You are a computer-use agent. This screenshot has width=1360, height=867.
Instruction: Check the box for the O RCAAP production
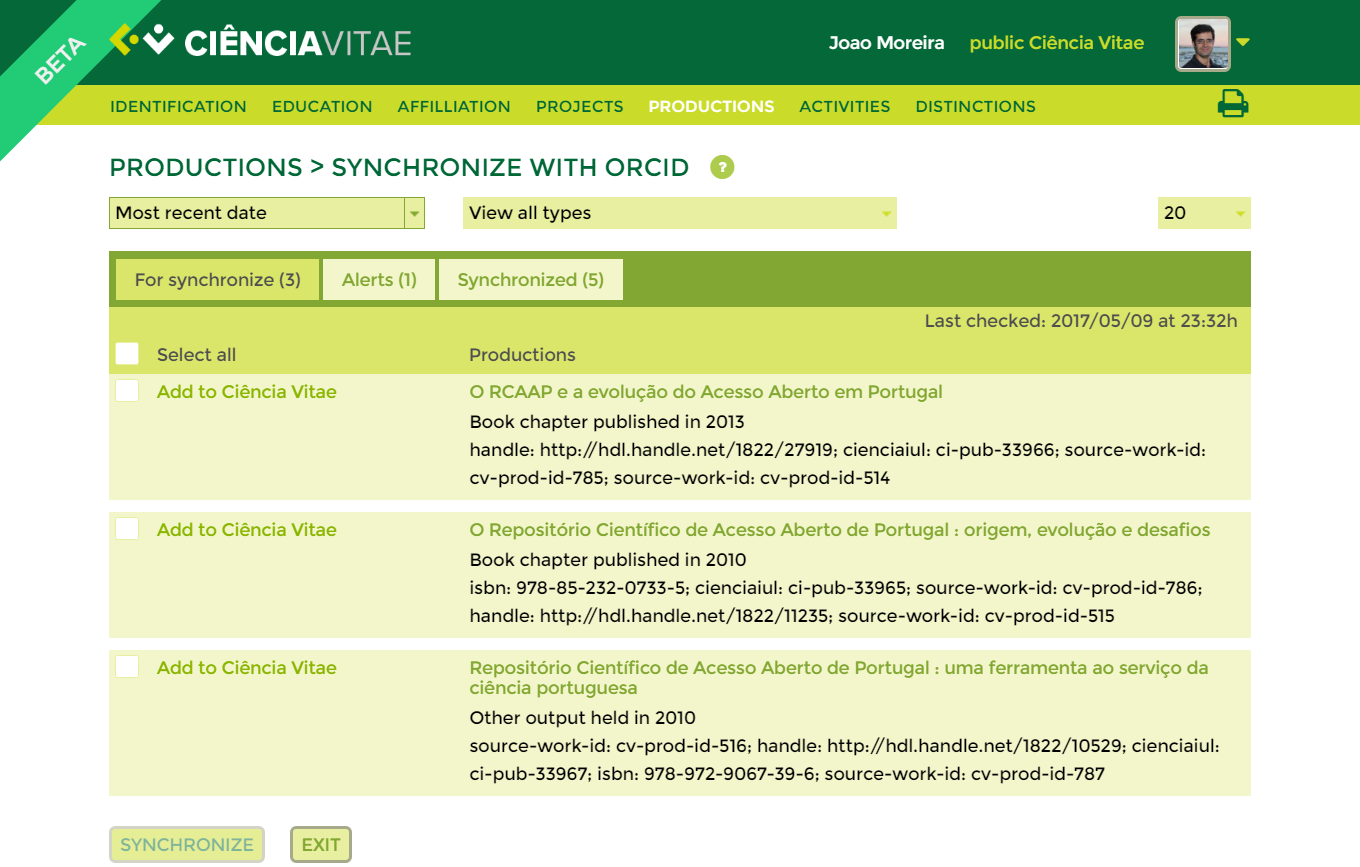(x=127, y=391)
